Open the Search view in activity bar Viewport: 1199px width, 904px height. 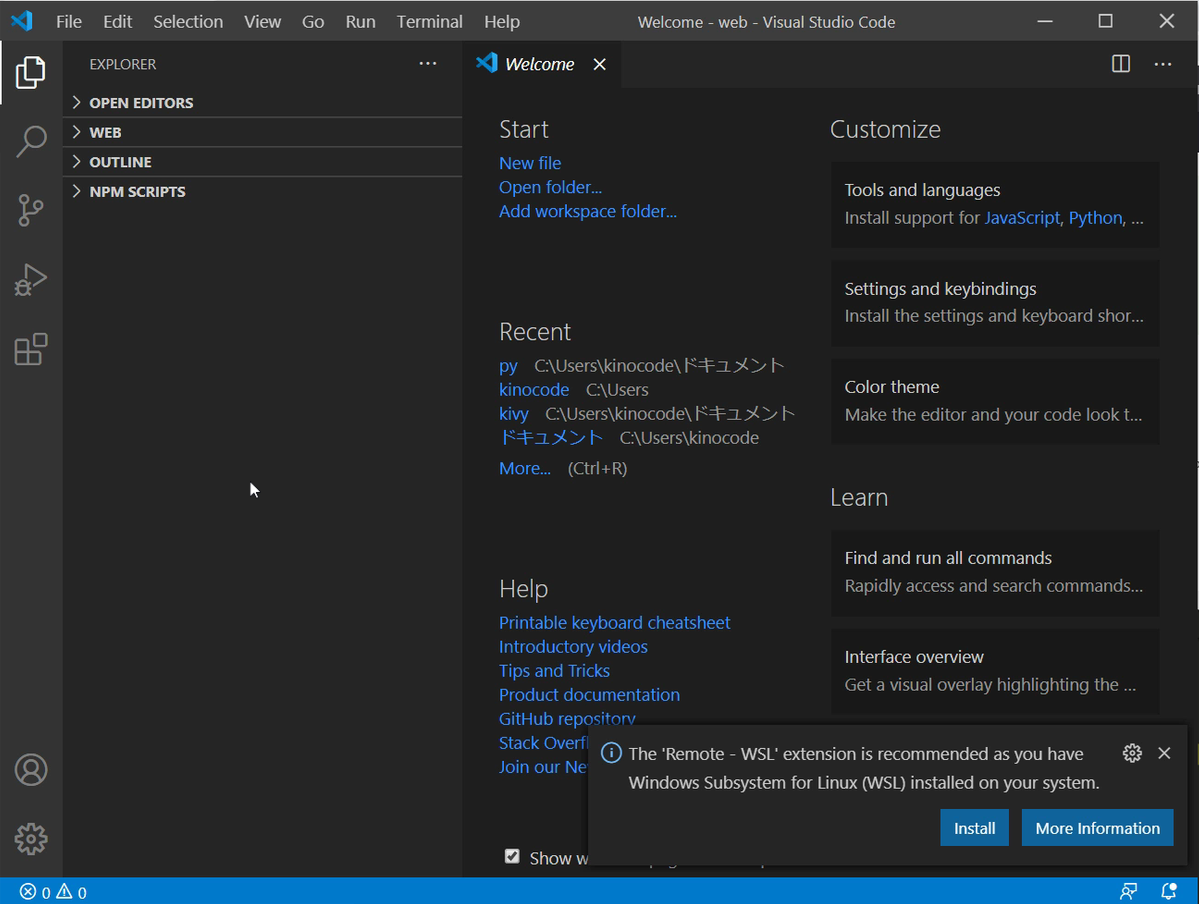(x=31, y=141)
